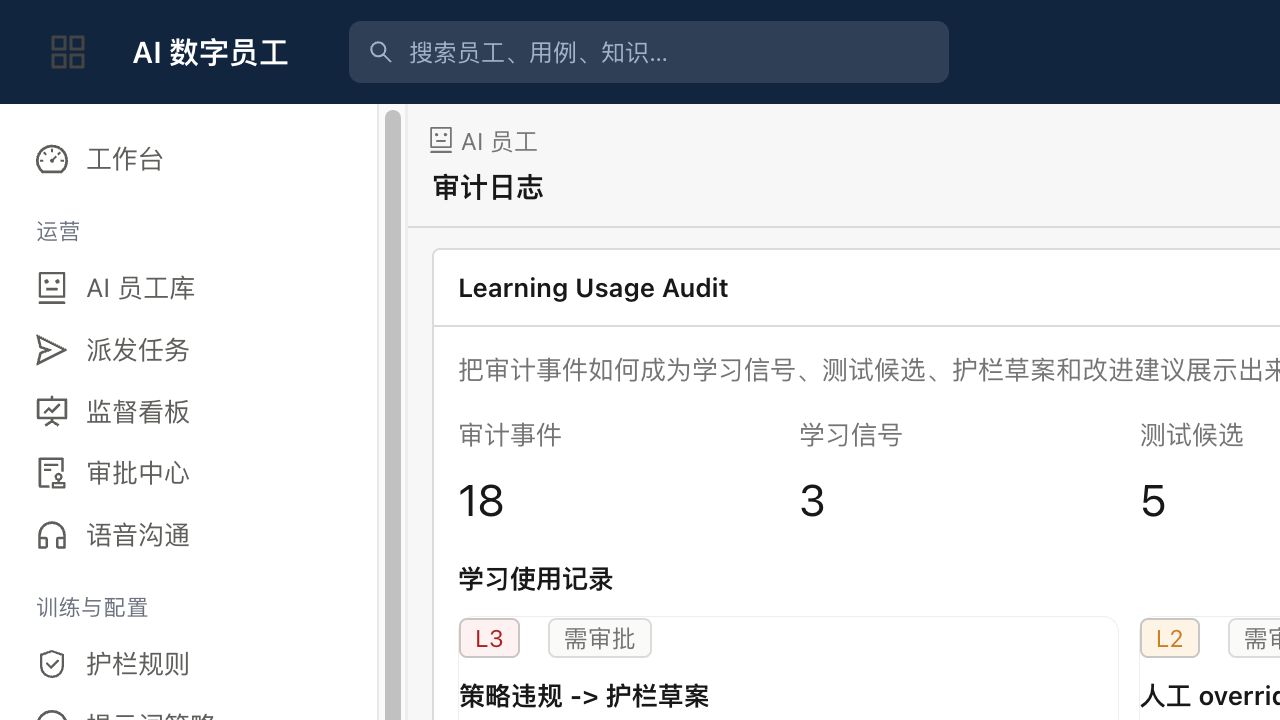This screenshot has height=720, width=1280.
Task: Click the 学习使用记录 section heading
Action: 536,579
